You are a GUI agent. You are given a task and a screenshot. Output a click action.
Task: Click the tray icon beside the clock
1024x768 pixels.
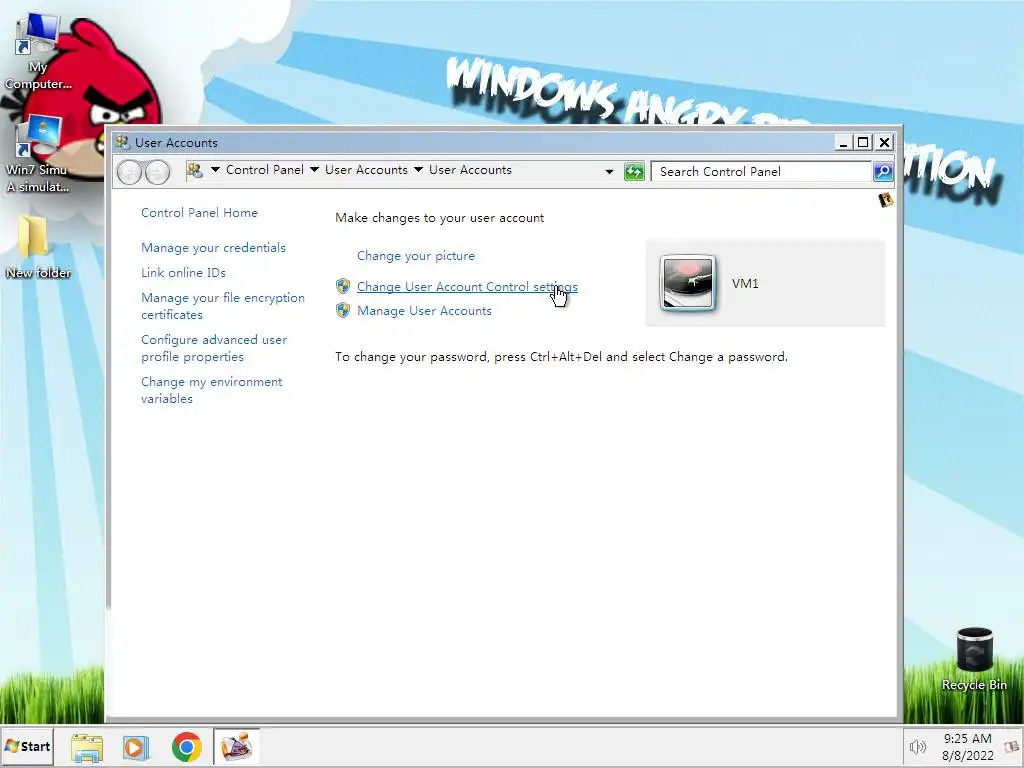coord(1012,746)
